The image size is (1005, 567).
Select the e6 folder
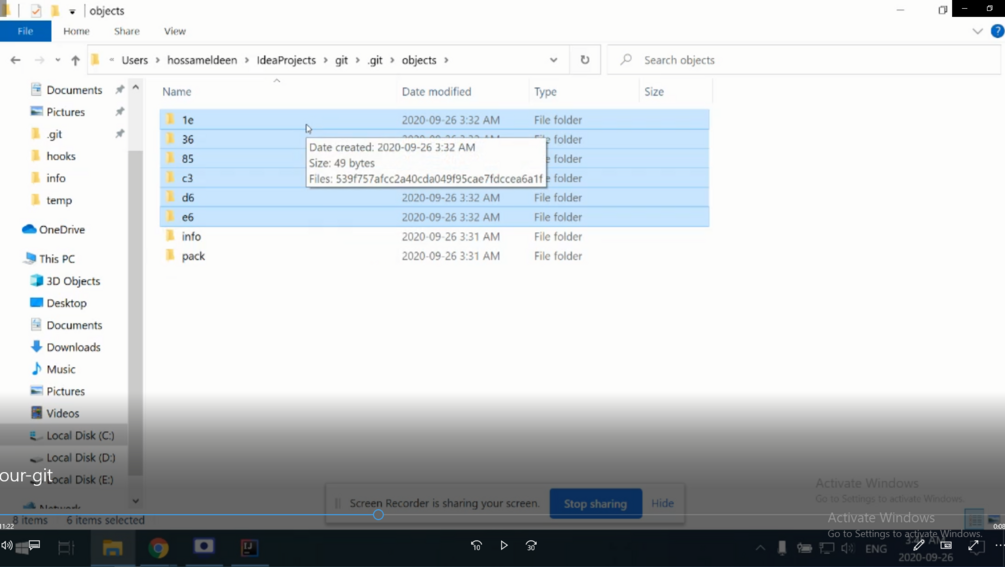pyautogui.click(x=435, y=217)
